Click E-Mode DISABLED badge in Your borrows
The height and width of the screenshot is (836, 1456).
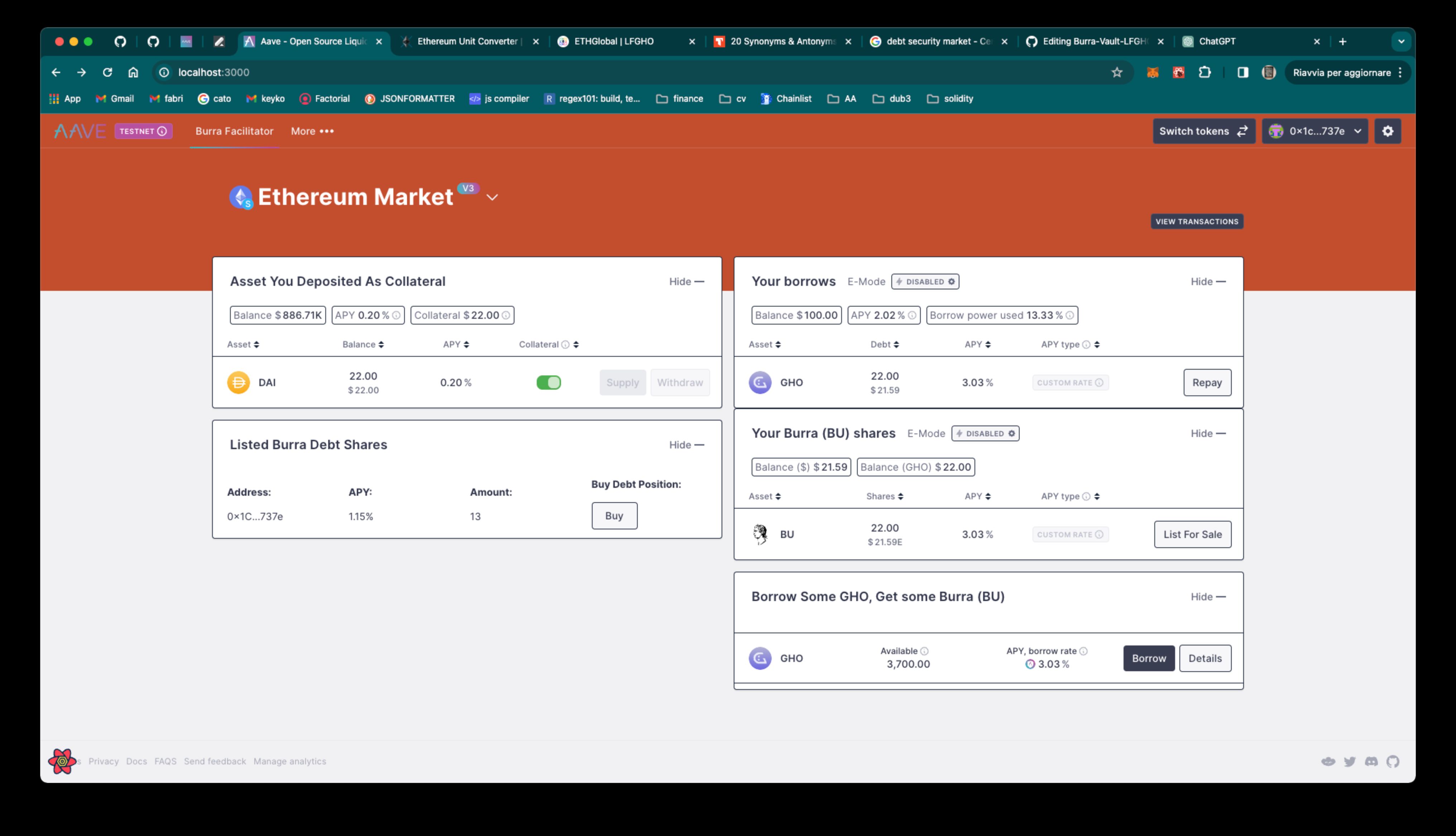pyautogui.click(x=925, y=282)
